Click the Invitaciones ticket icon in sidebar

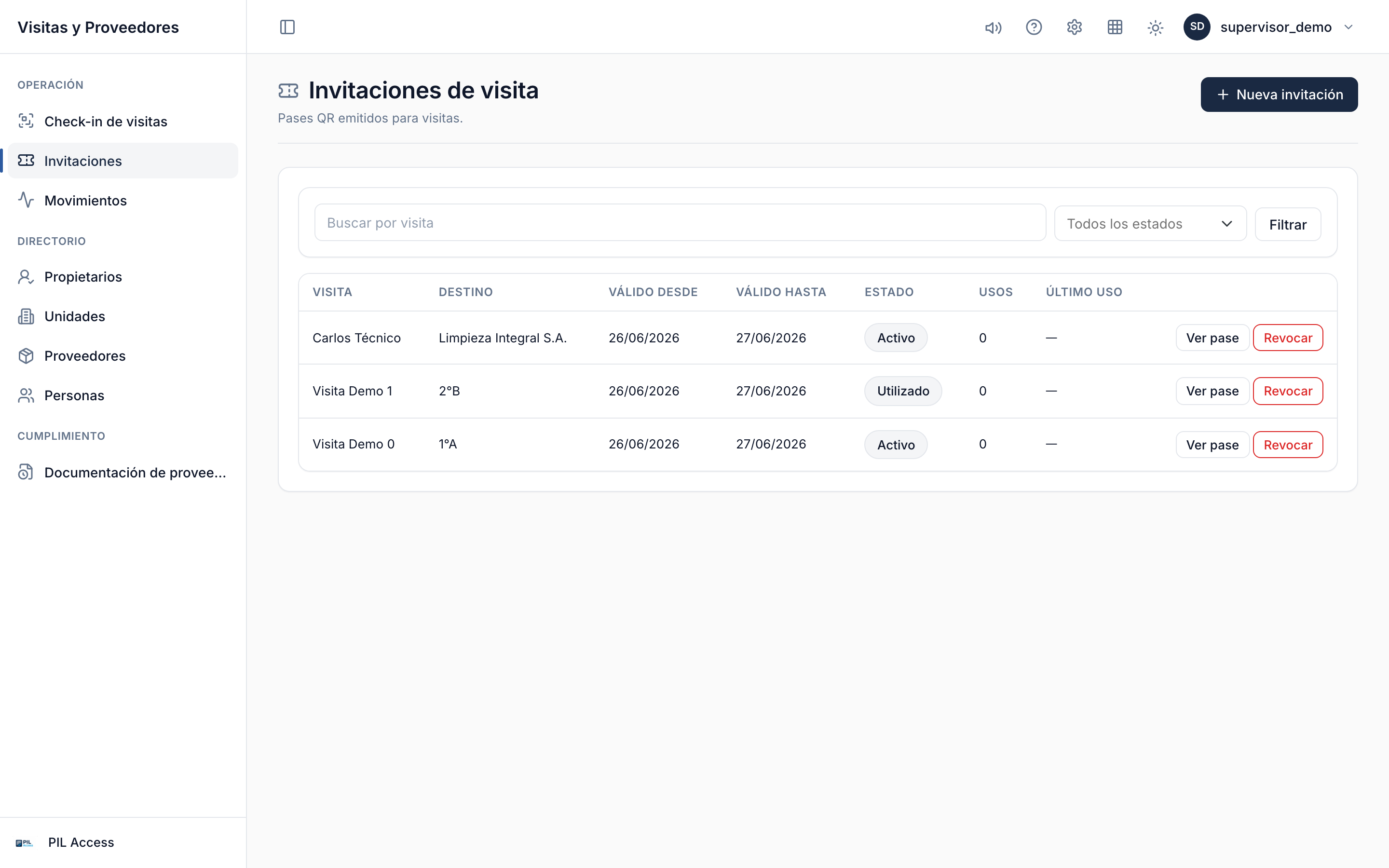(26, 160)
